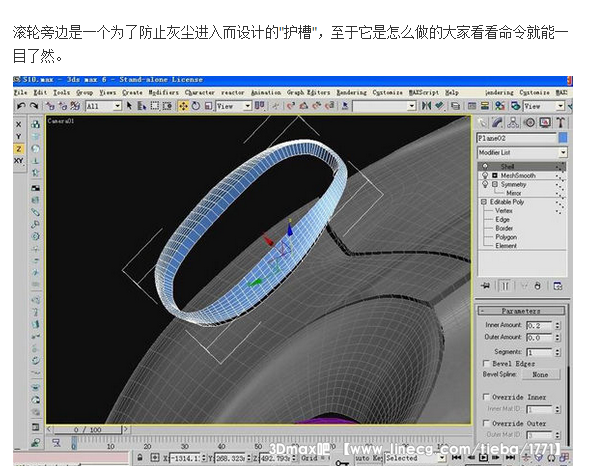Click the Inner Amount spinner arrows
The height and width of the screenshot is (466, 590).
click(558, 325)
